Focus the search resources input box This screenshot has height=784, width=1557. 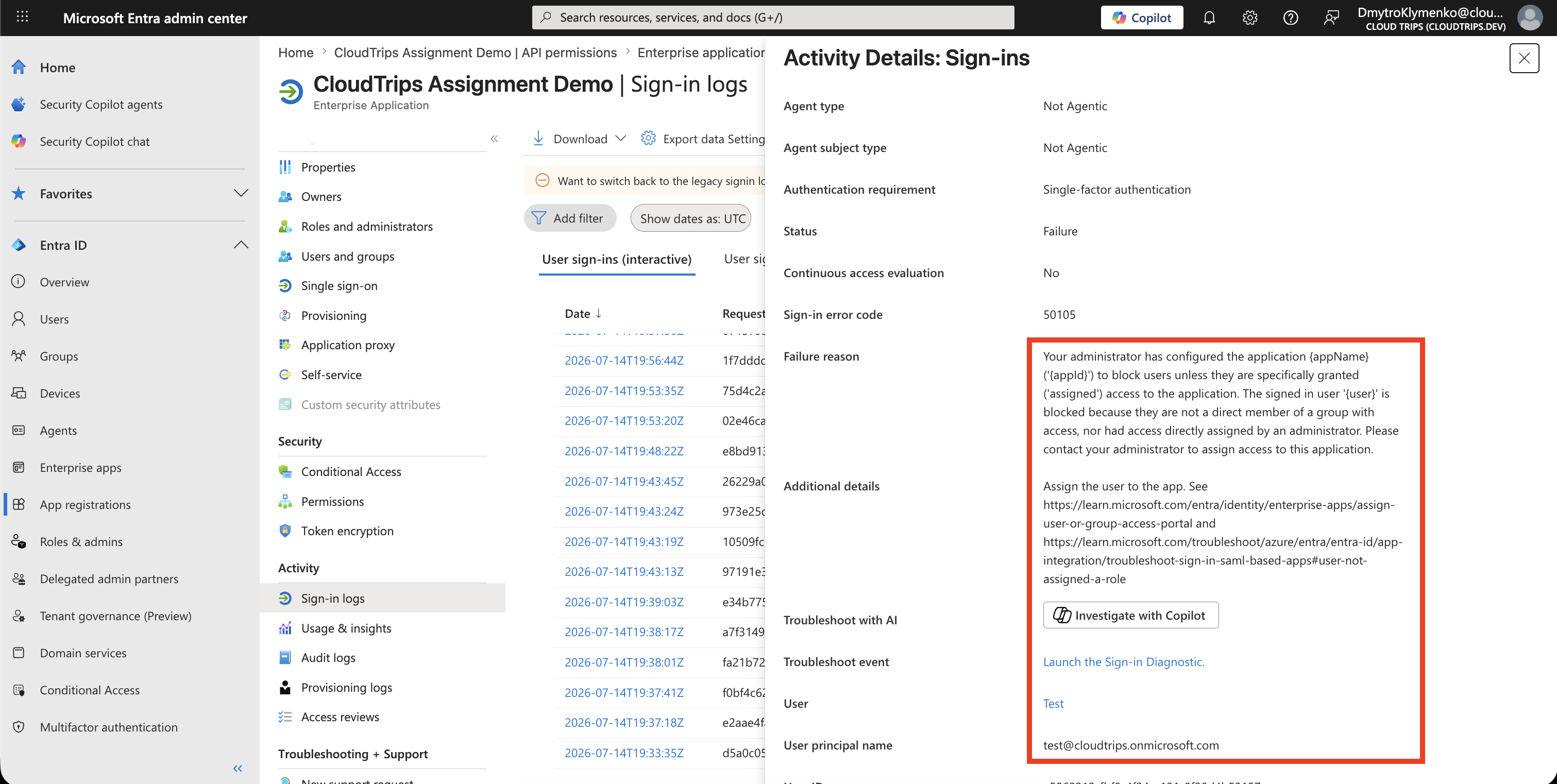772,18
